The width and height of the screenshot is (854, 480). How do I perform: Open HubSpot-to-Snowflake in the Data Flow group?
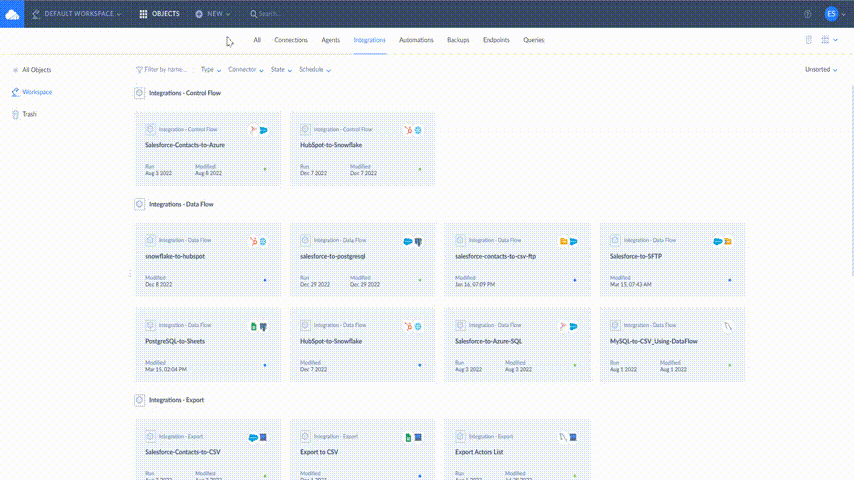[363, 345]
